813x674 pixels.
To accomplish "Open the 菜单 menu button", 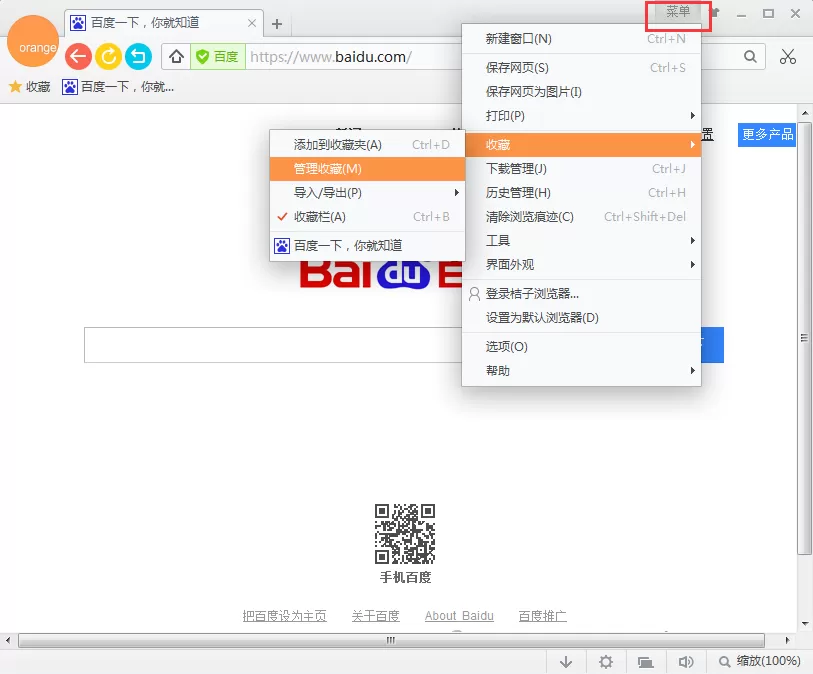I will pyautogui.click(x=678, y=12).
